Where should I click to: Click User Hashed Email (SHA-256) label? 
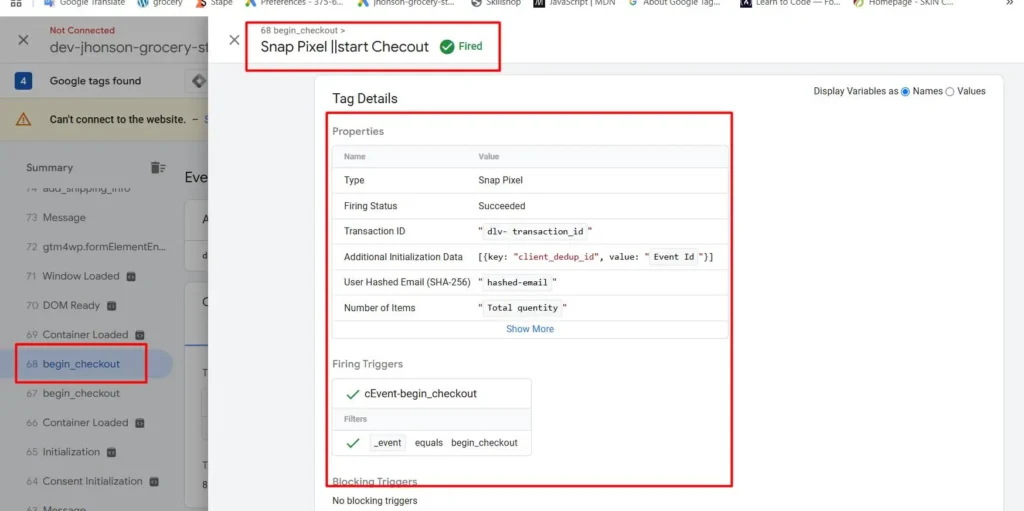408,282
